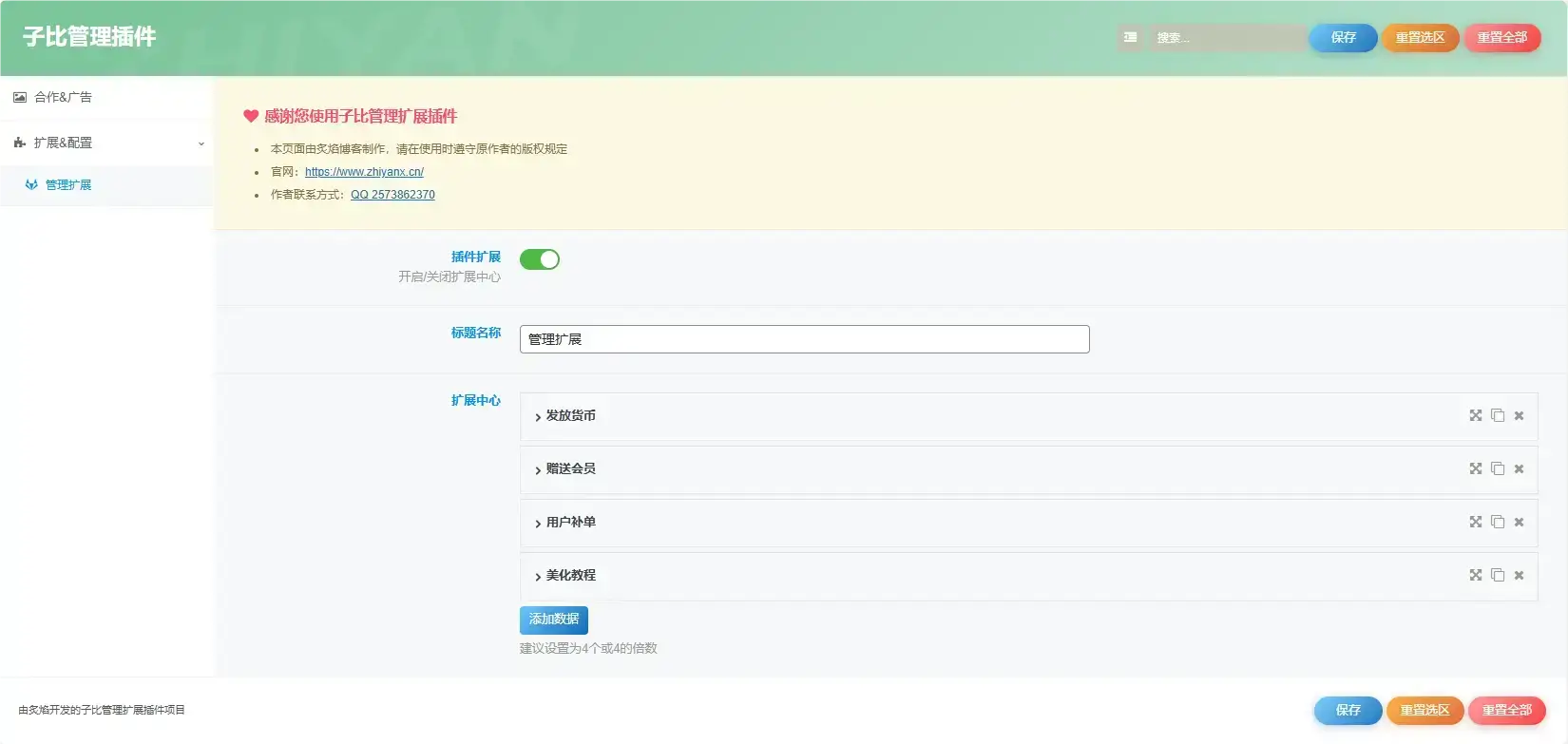
Task: Click the 添加数据 button
Action: coord(553,620)
